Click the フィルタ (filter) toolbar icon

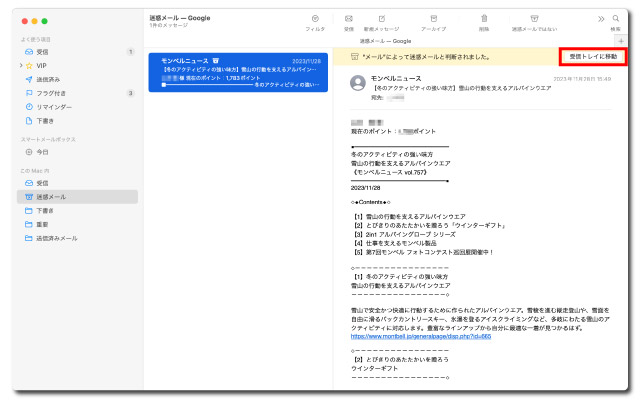[315, 19]
